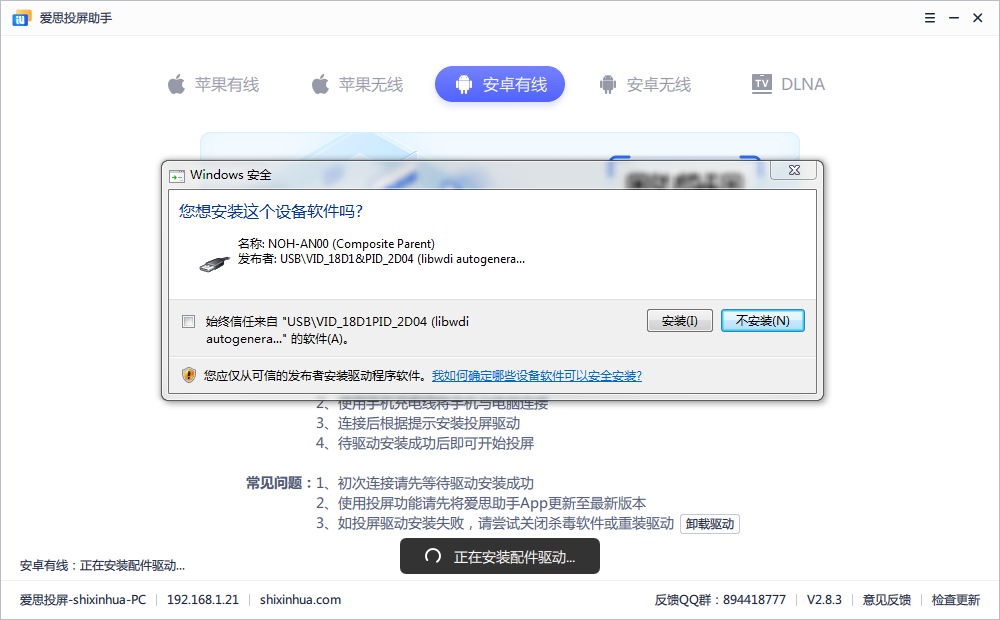Viewport: 1000px width, 620px height.
Task: Open the hamburger menu in title bar
Action: coord(930,18)
